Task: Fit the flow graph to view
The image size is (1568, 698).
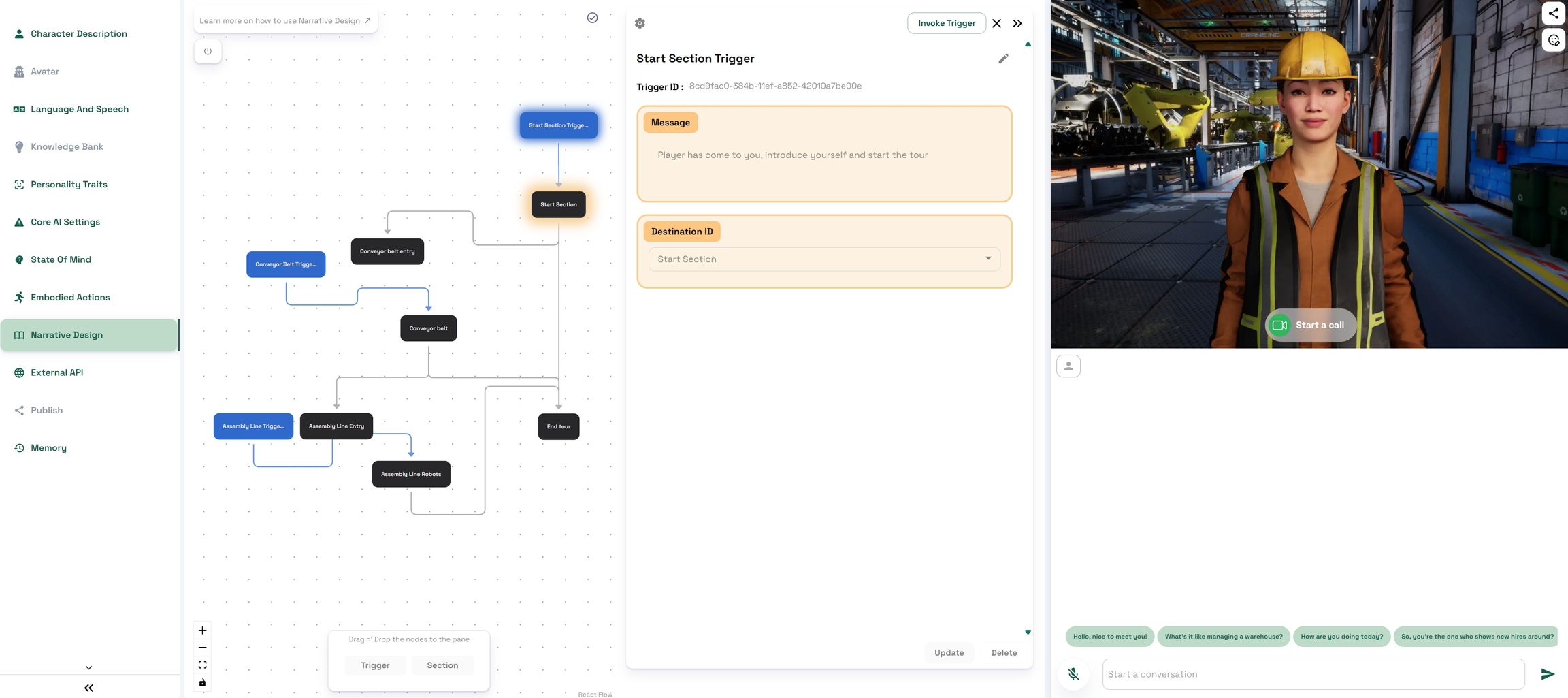Action: pyautogui.click(x=202, y=665)
